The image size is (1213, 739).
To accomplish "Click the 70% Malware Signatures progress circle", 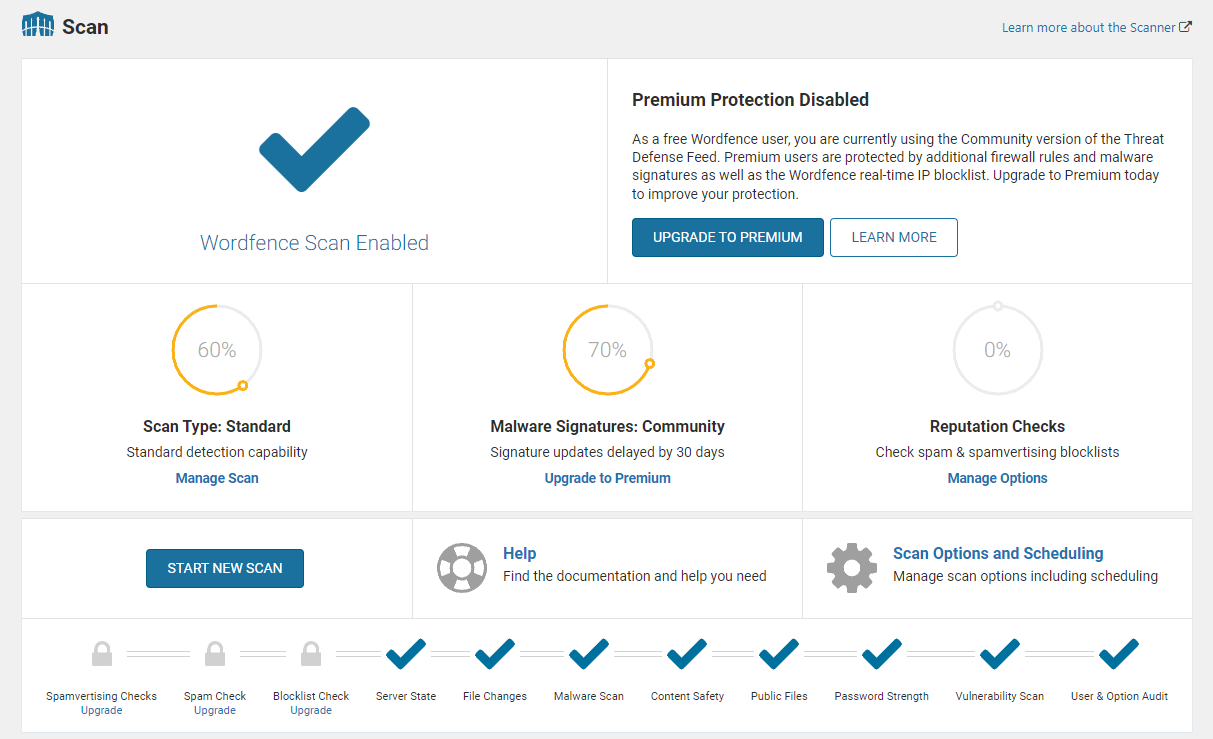I will coord(607,350).
